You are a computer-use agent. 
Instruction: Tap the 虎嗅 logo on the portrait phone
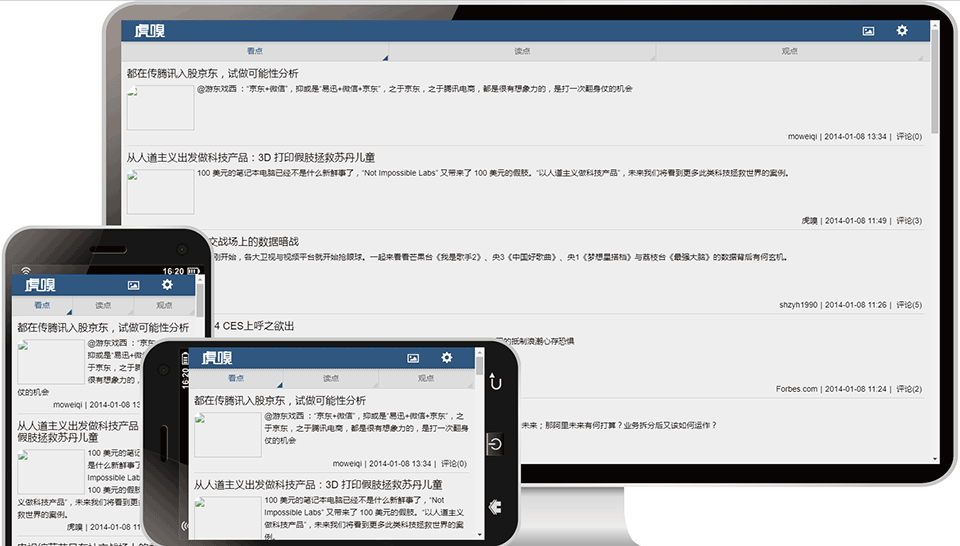(40, 285)
